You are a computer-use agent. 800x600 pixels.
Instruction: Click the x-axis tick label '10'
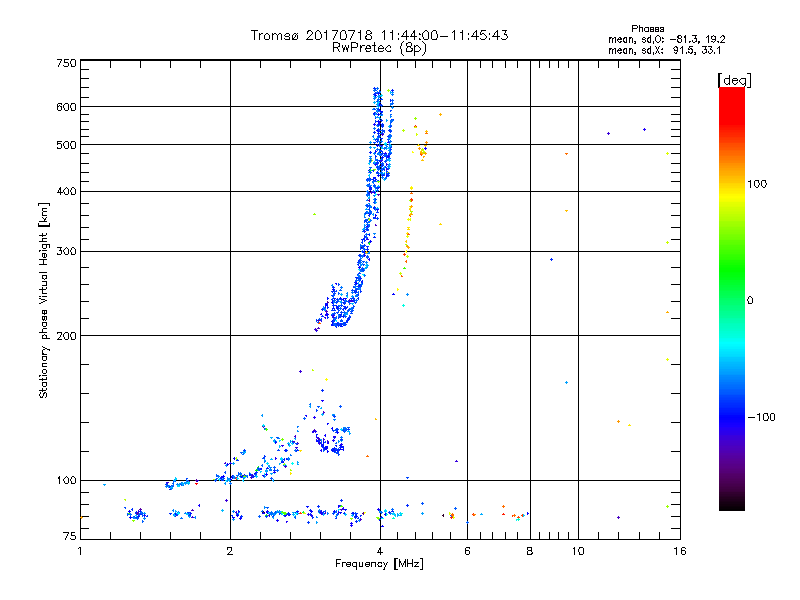(578, 551)
